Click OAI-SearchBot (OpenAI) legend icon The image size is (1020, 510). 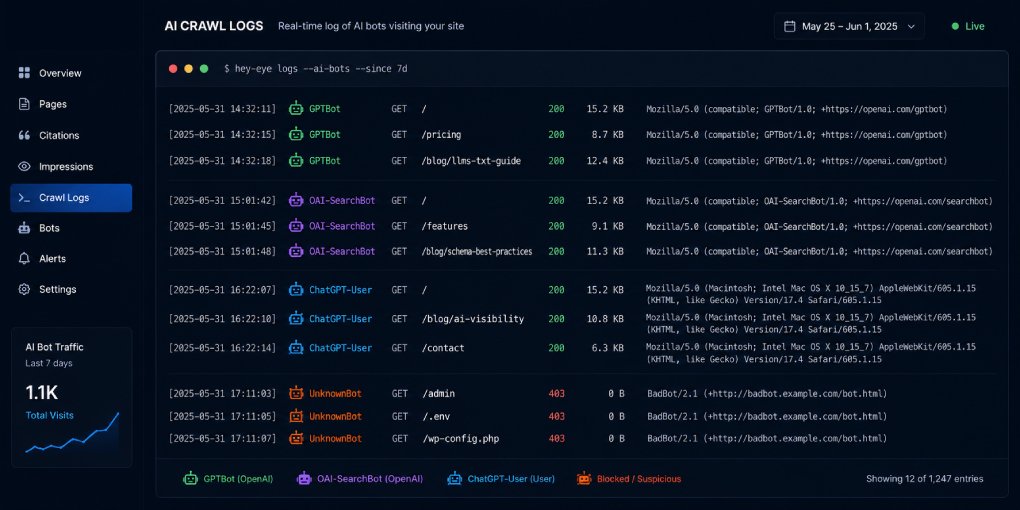pos(304,479)
